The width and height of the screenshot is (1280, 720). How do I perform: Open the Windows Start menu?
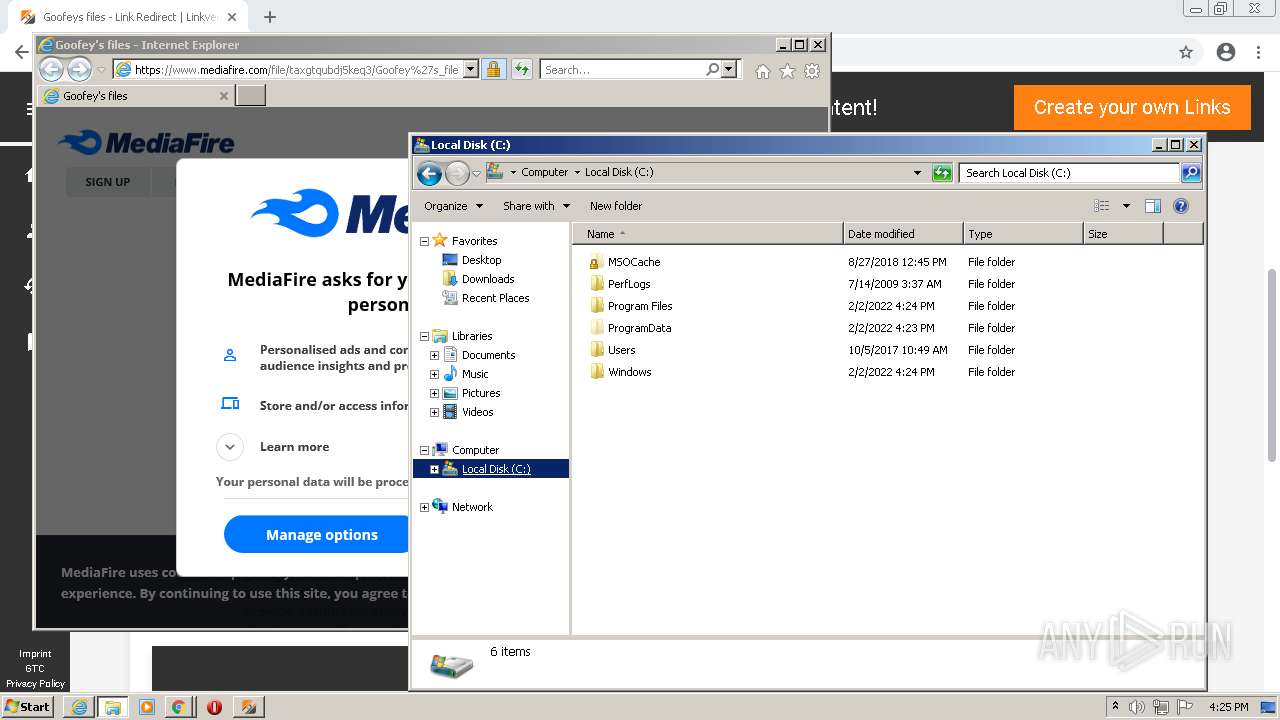28,707
